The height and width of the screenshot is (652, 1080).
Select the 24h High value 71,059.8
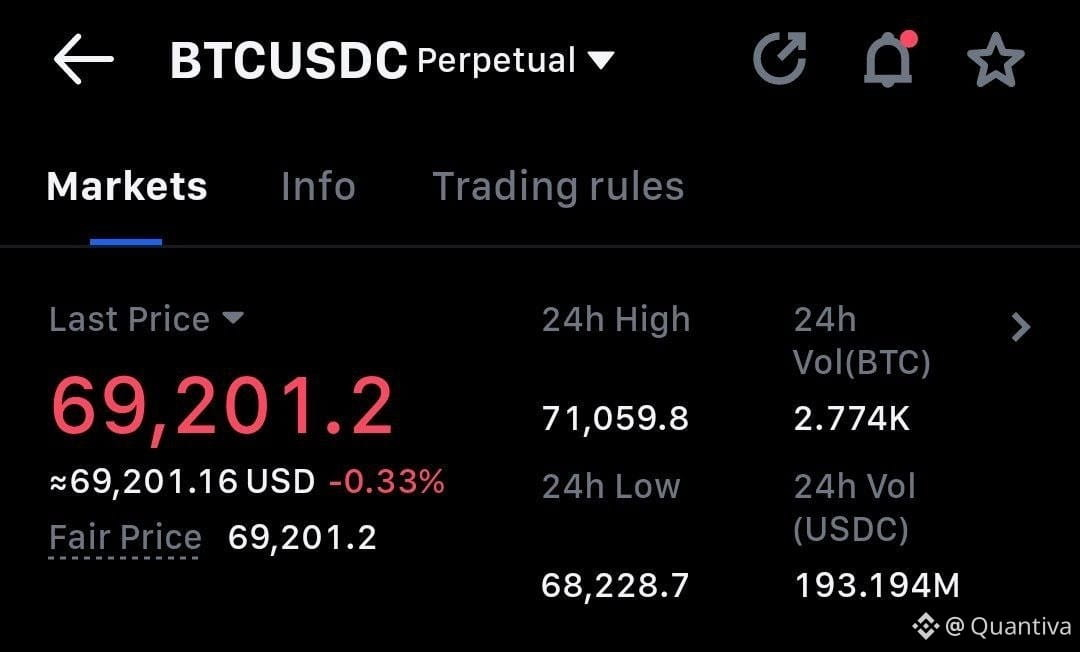[615, 418]
